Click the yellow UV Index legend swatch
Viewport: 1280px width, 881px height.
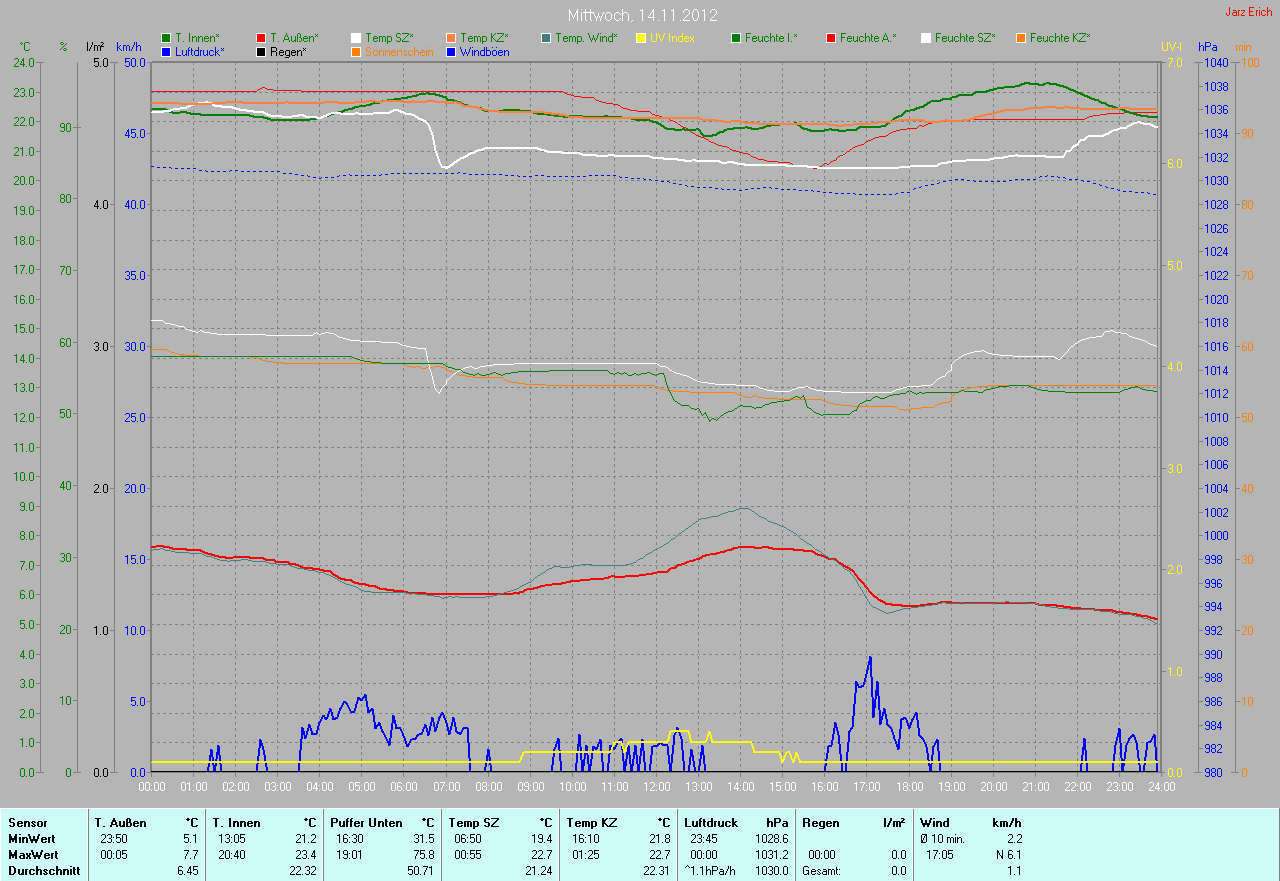click(x=641, y=38)
